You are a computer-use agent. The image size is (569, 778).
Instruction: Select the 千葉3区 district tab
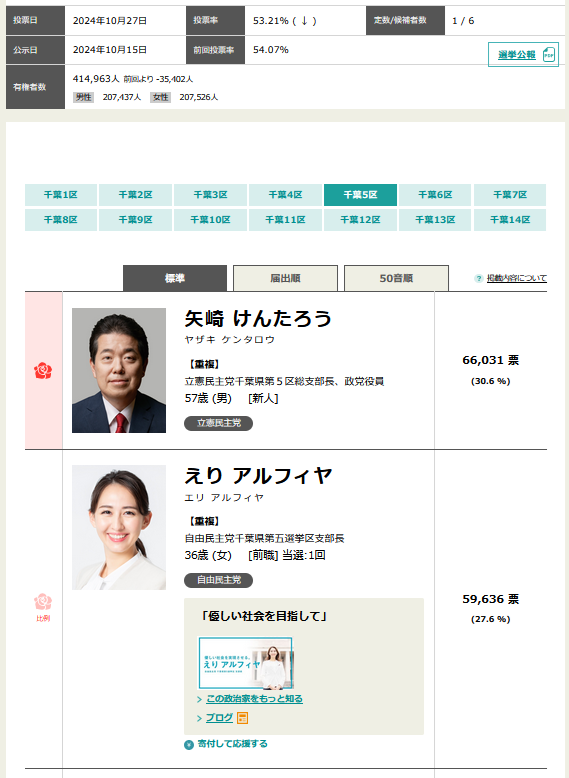coord(210,194)
